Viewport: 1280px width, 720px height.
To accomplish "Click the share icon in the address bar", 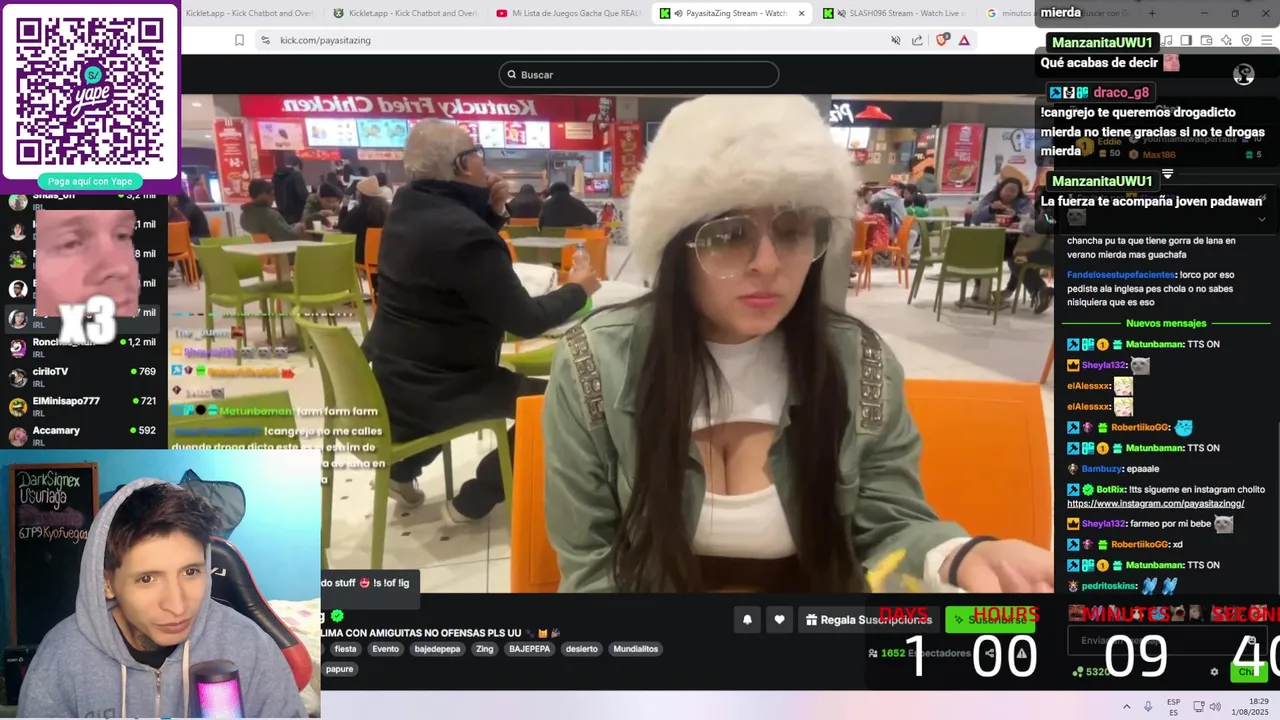I will click(917, 40).
